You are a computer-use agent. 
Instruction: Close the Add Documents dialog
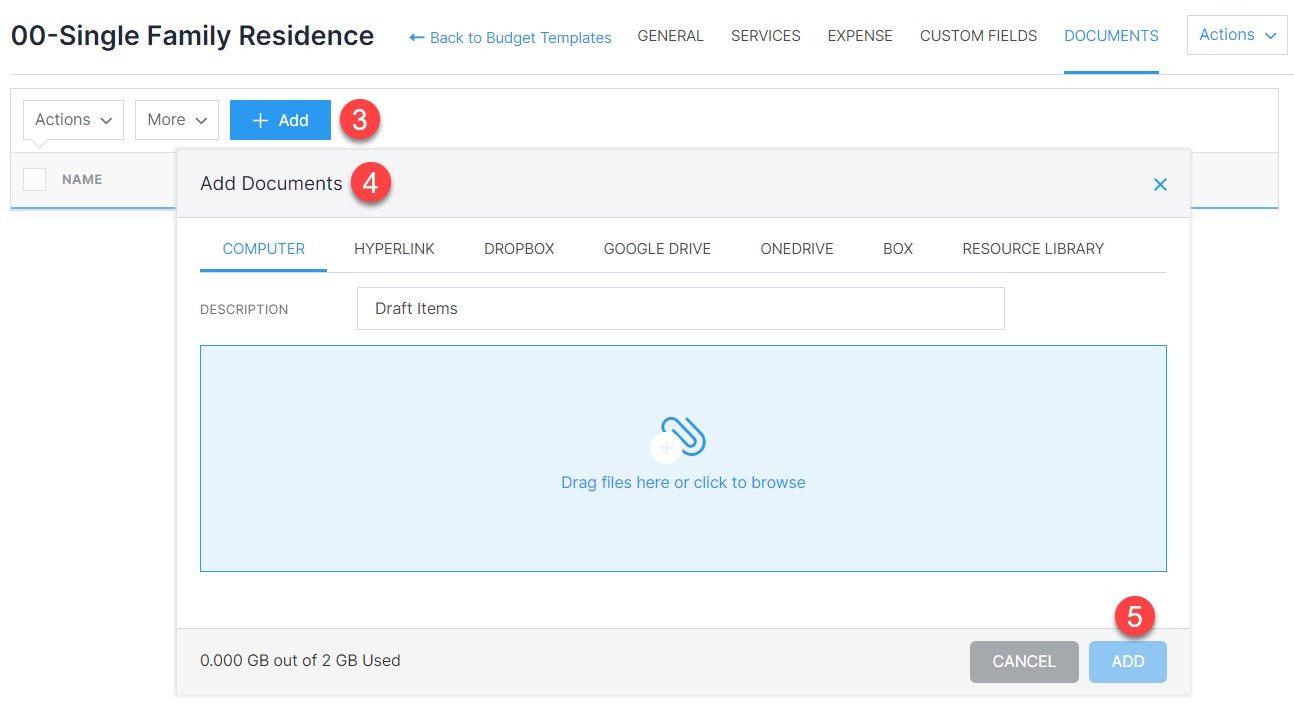pyautogui.click(x=1160, y=184)
